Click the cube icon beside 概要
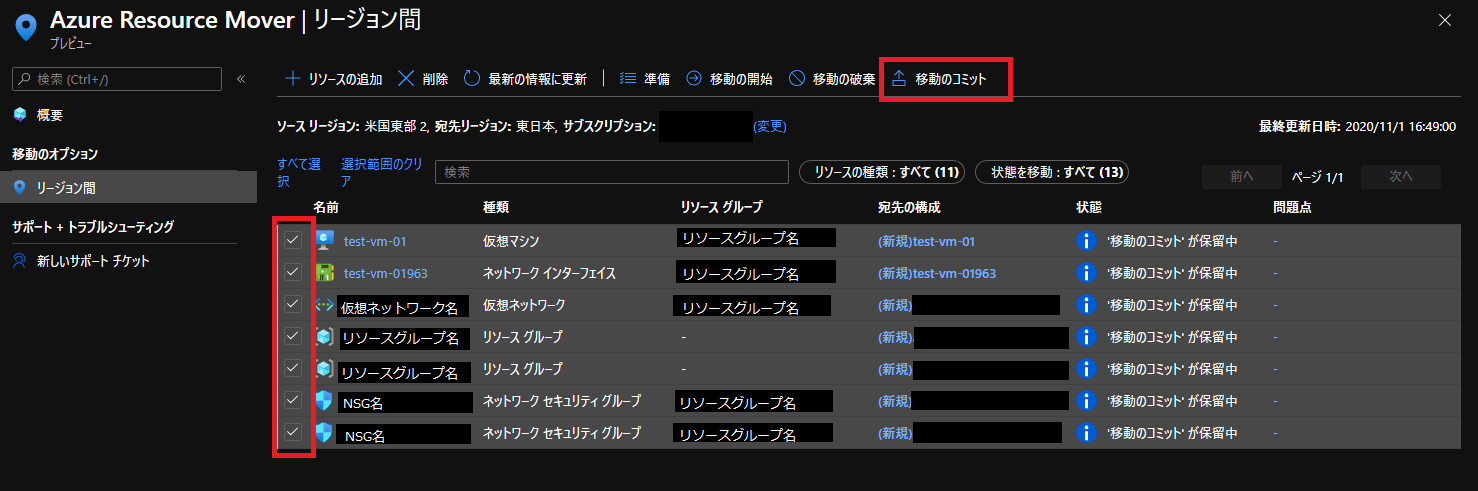The image size is (1478, 491). (20, 115)
